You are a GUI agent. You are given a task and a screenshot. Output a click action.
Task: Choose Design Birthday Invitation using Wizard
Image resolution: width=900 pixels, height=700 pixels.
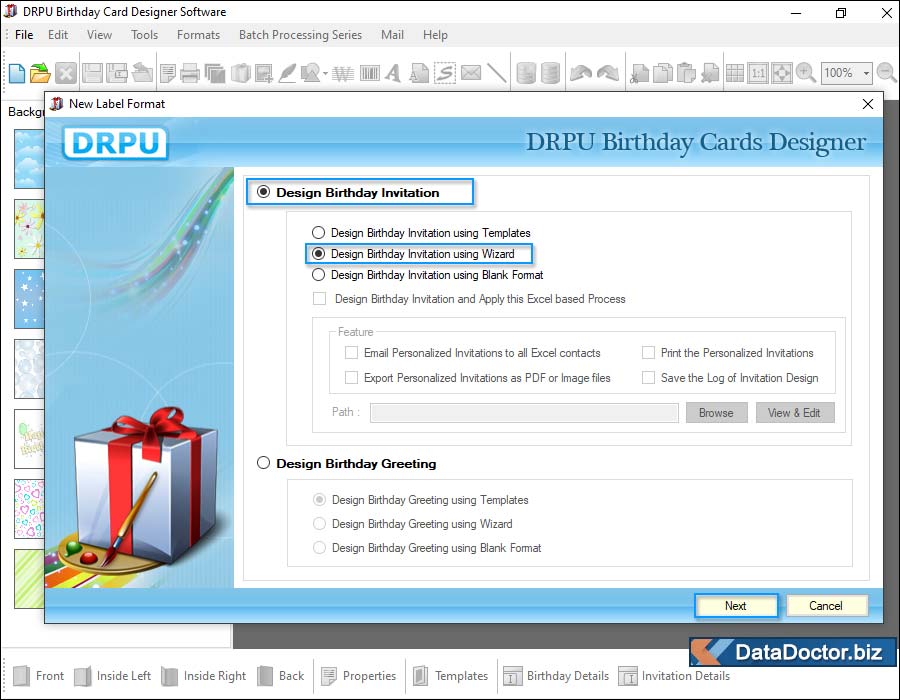point(318,254)
